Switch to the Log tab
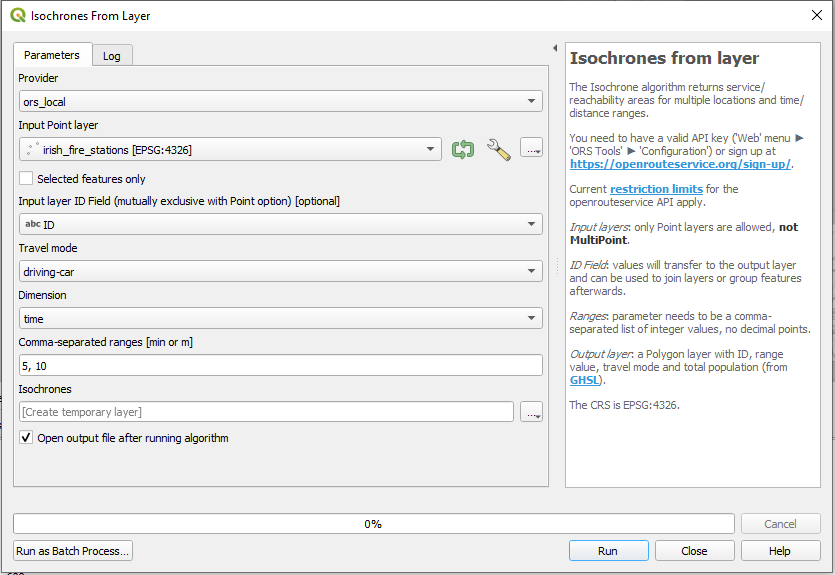The height and width of the screenshot is (575, 835). coord(112,56)
